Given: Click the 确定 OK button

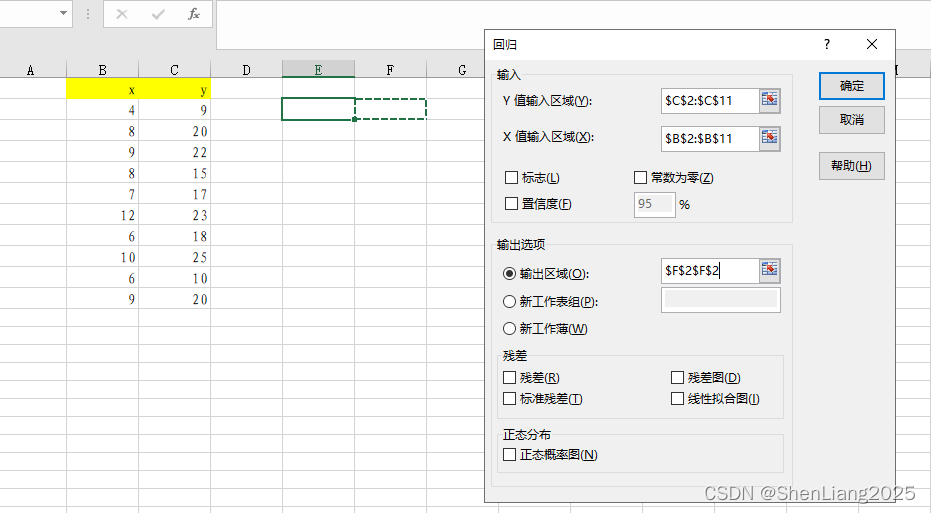Looking at the screenshot, I should 851,86.
